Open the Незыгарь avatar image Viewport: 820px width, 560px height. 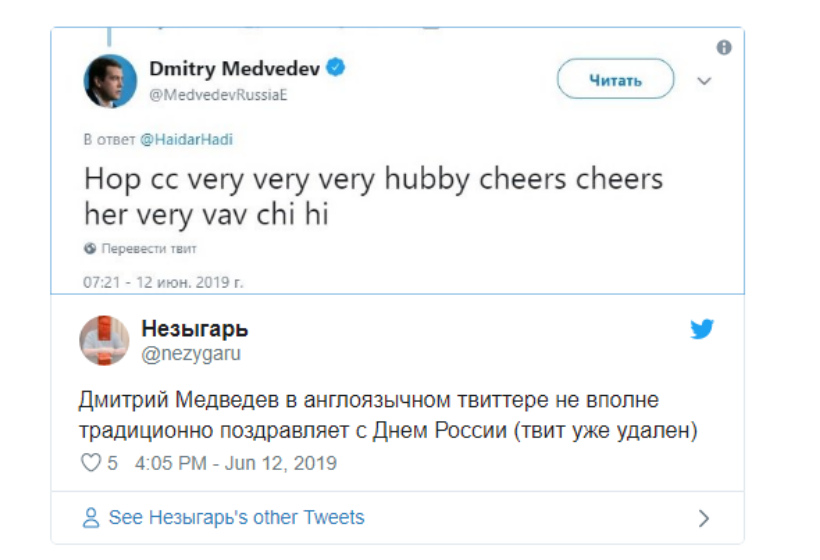(104, 341)
